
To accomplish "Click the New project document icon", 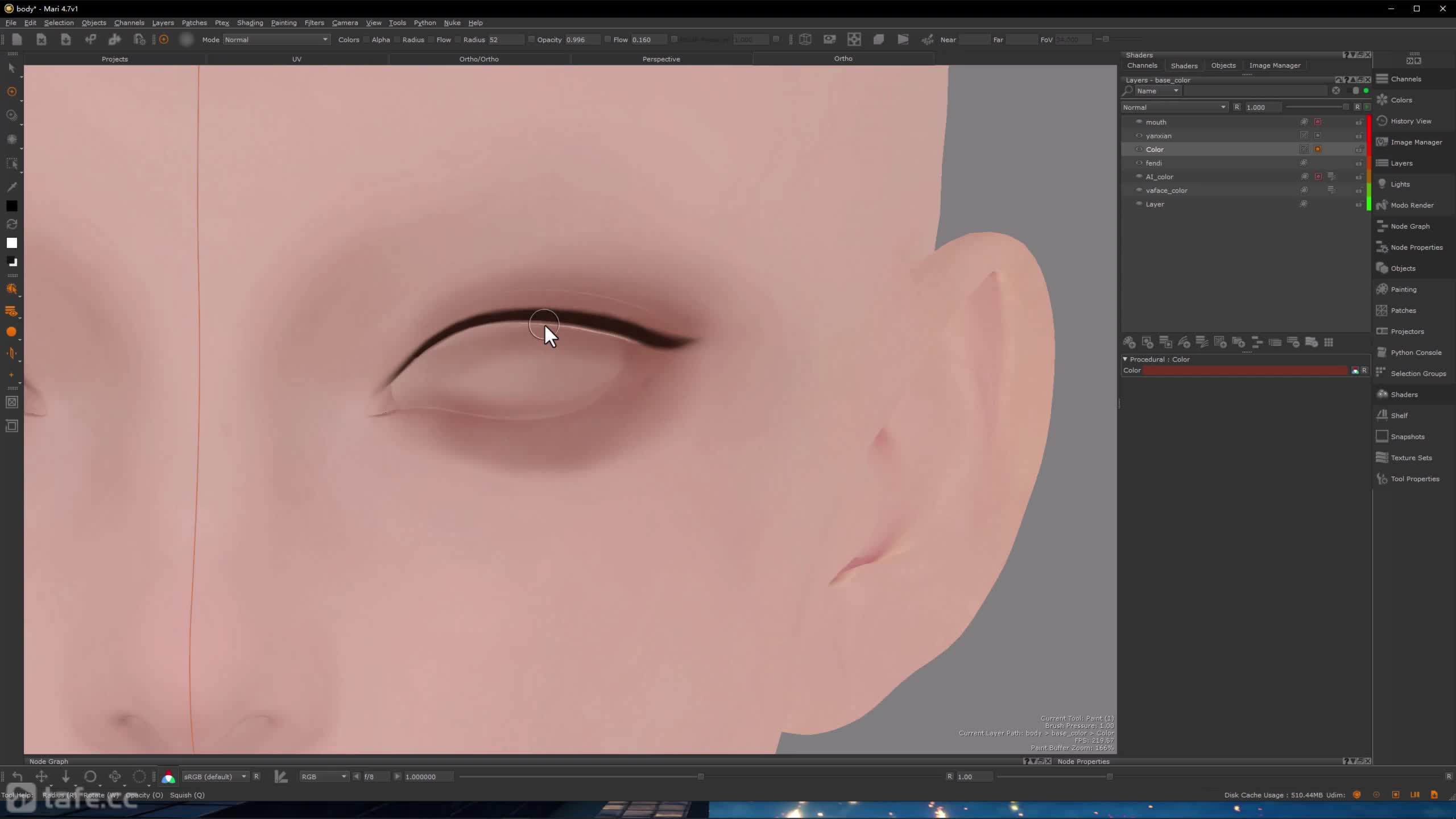I will click(17, 39).
